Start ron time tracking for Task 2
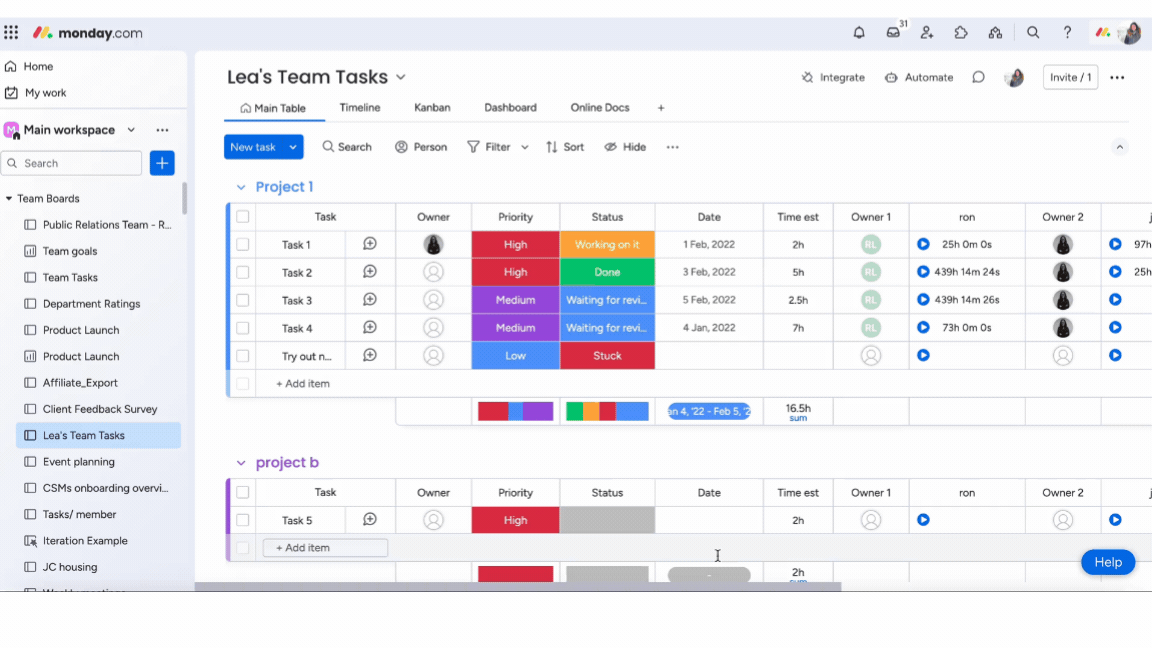 (924, 272)
